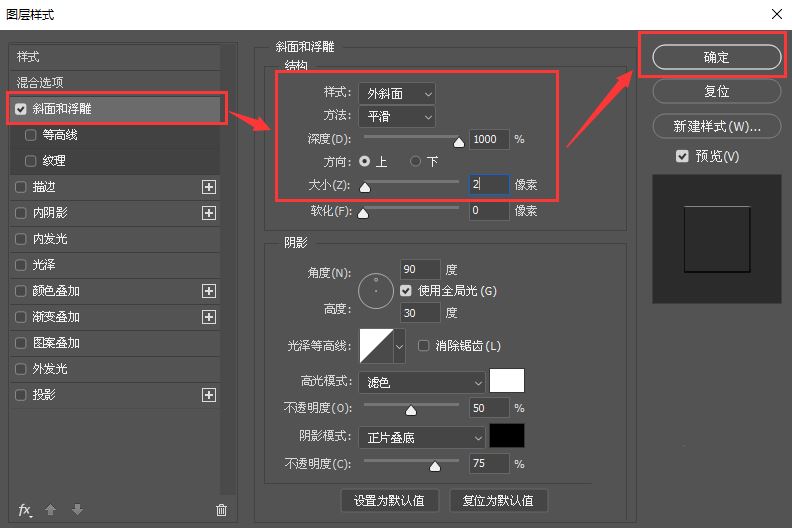The image size is (792, 528).
Task: Click the 光泽等高线 contour thumbnail
Action: [x=376, y=346]
